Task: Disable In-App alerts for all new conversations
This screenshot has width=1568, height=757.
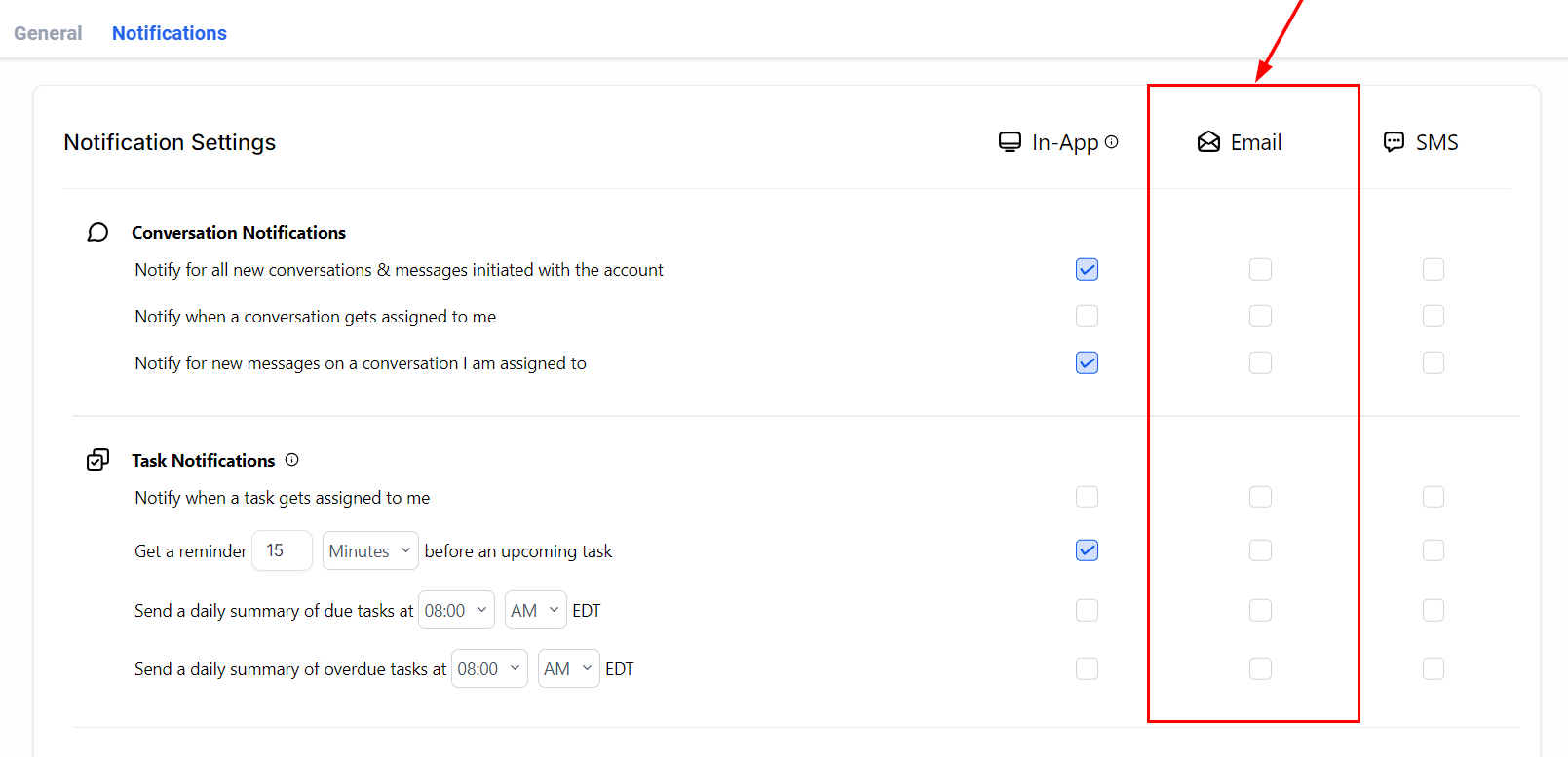Action: pyautogui.click(x=1087, y=269)
